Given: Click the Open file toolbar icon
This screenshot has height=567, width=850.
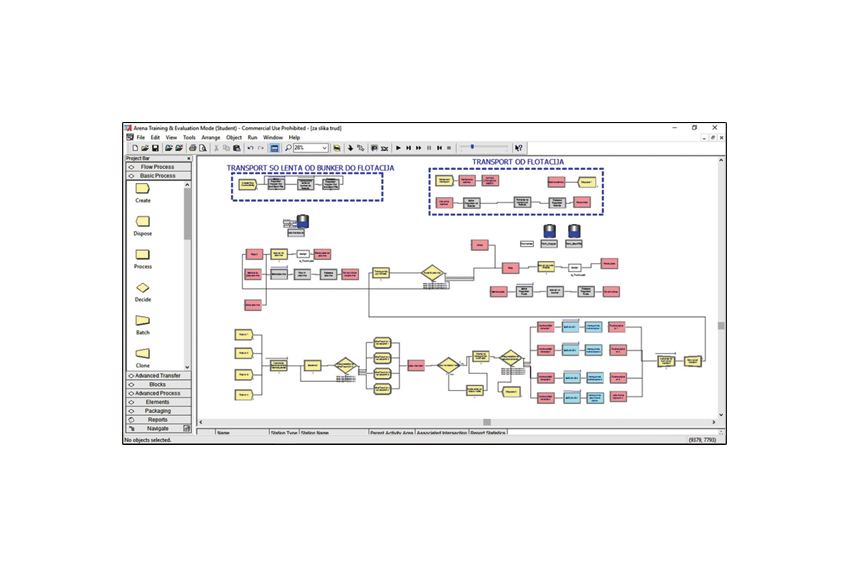Looking at the screenshot, I should click(145, 147).
